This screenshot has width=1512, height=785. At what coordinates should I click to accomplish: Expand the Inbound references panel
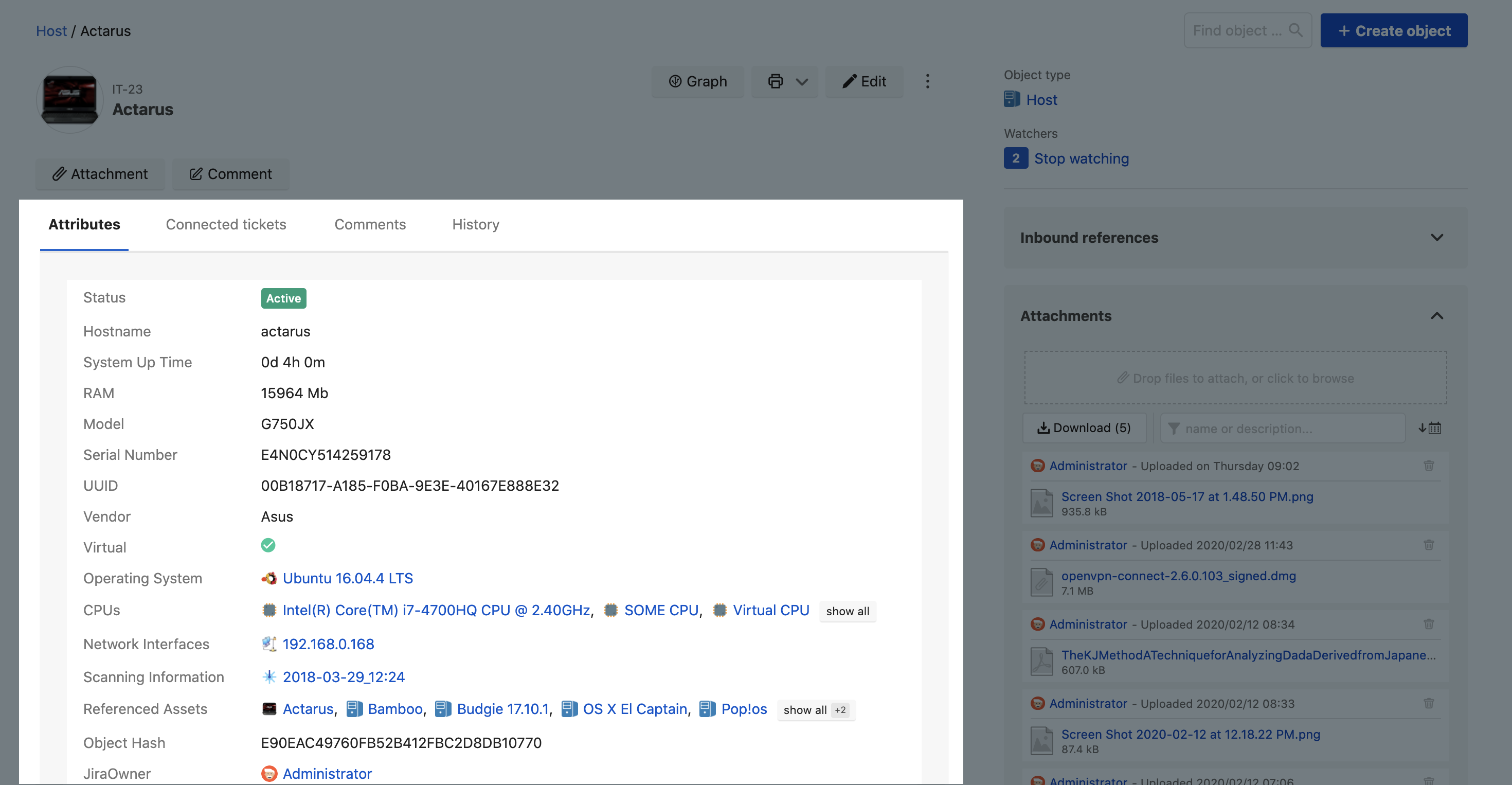[1436, 238]
